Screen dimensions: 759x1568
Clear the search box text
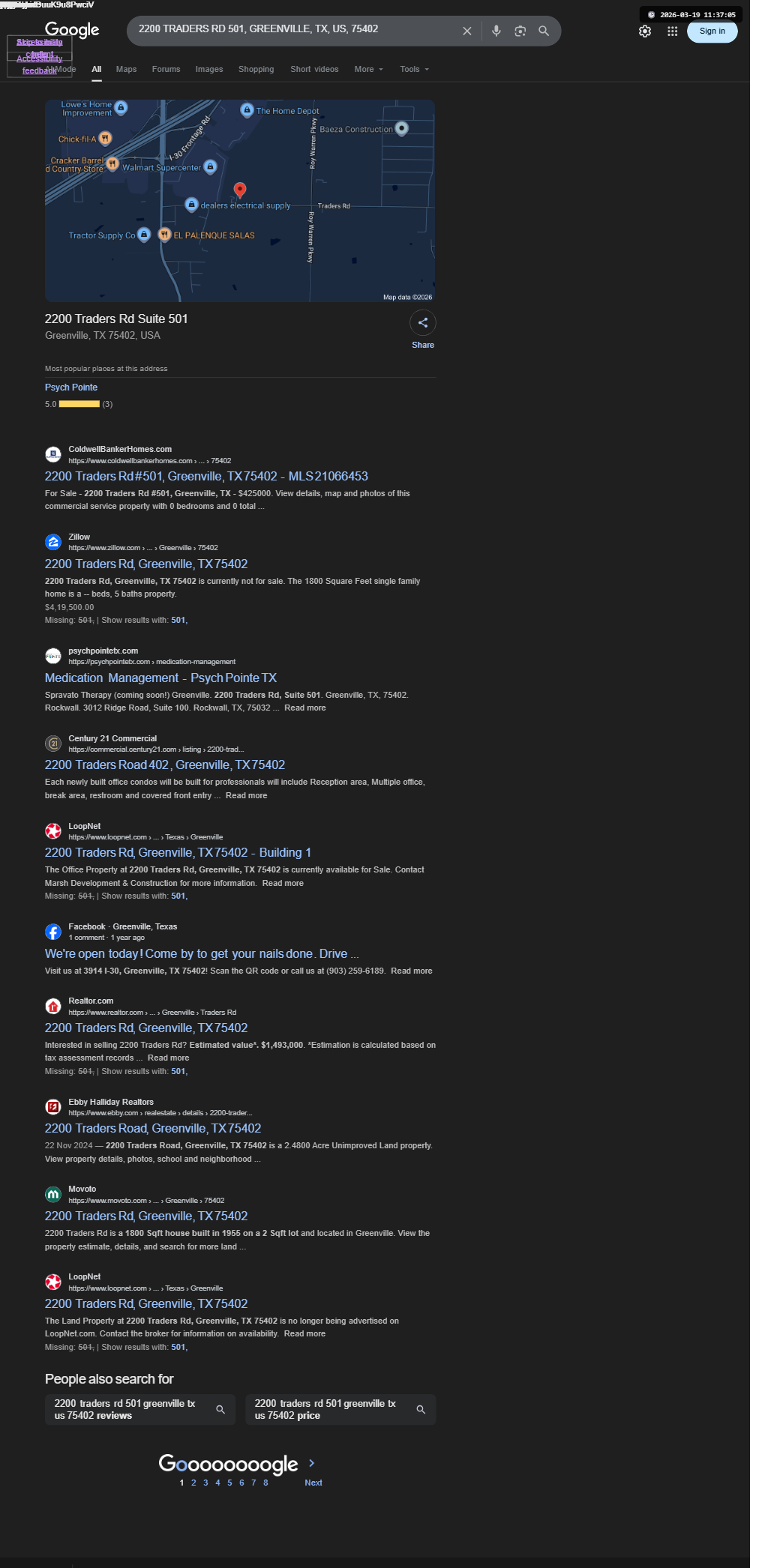pos(466,31)
